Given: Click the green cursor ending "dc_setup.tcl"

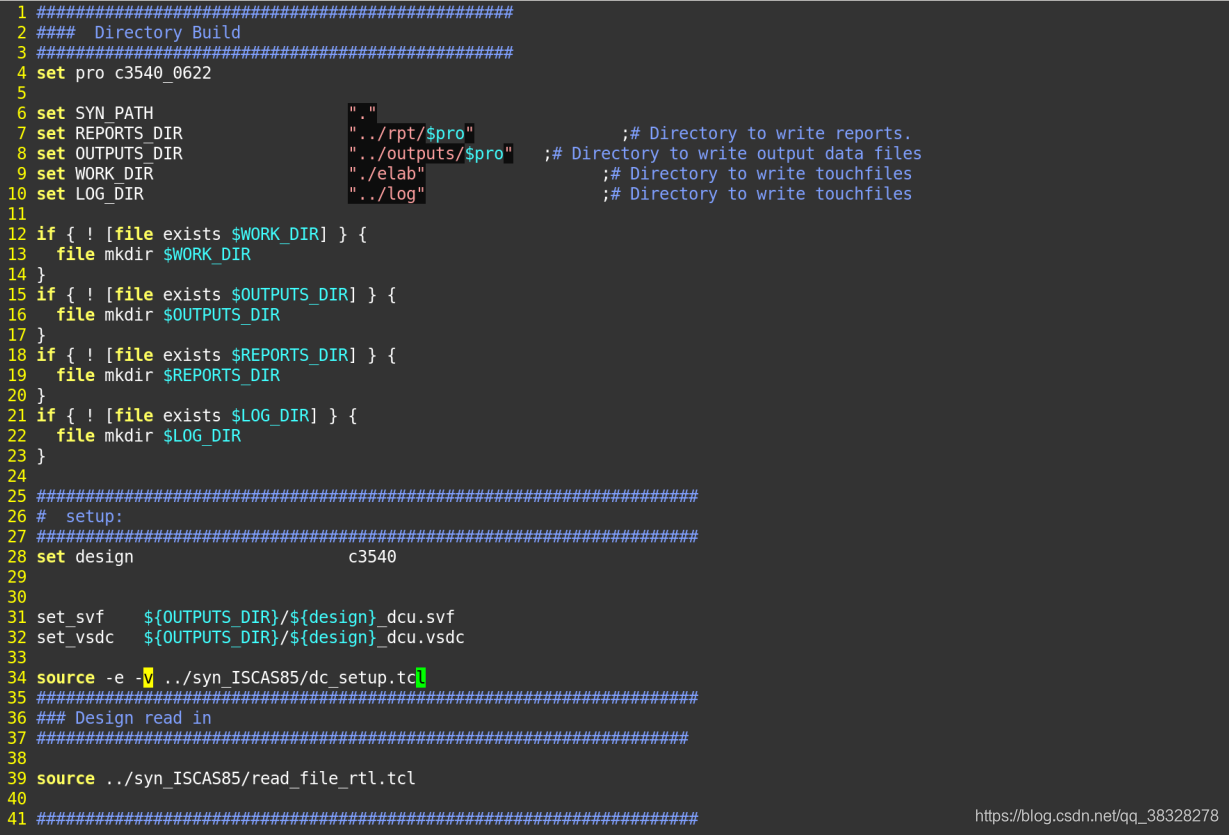Looking at the screenshot, I should coord(421,677).
